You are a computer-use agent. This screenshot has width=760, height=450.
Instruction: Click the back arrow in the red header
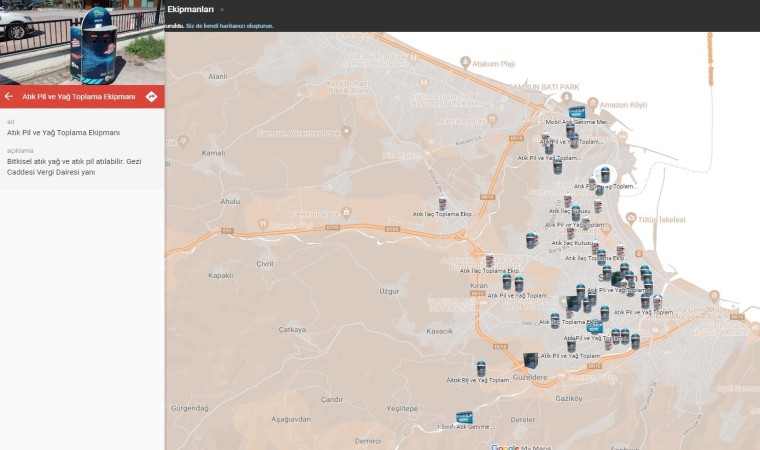click(x=9, y=97)
